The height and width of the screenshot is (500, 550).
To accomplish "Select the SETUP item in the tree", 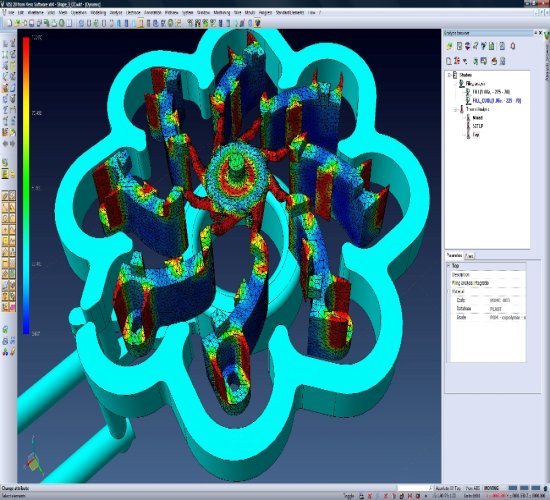I will (x=478, y=126).
